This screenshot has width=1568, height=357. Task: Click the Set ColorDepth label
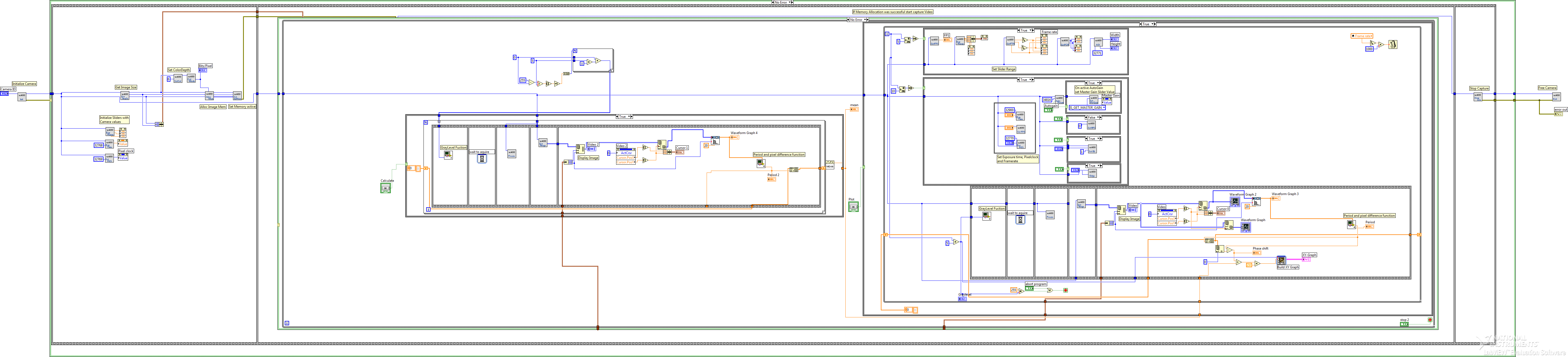(x=179, y=70)
